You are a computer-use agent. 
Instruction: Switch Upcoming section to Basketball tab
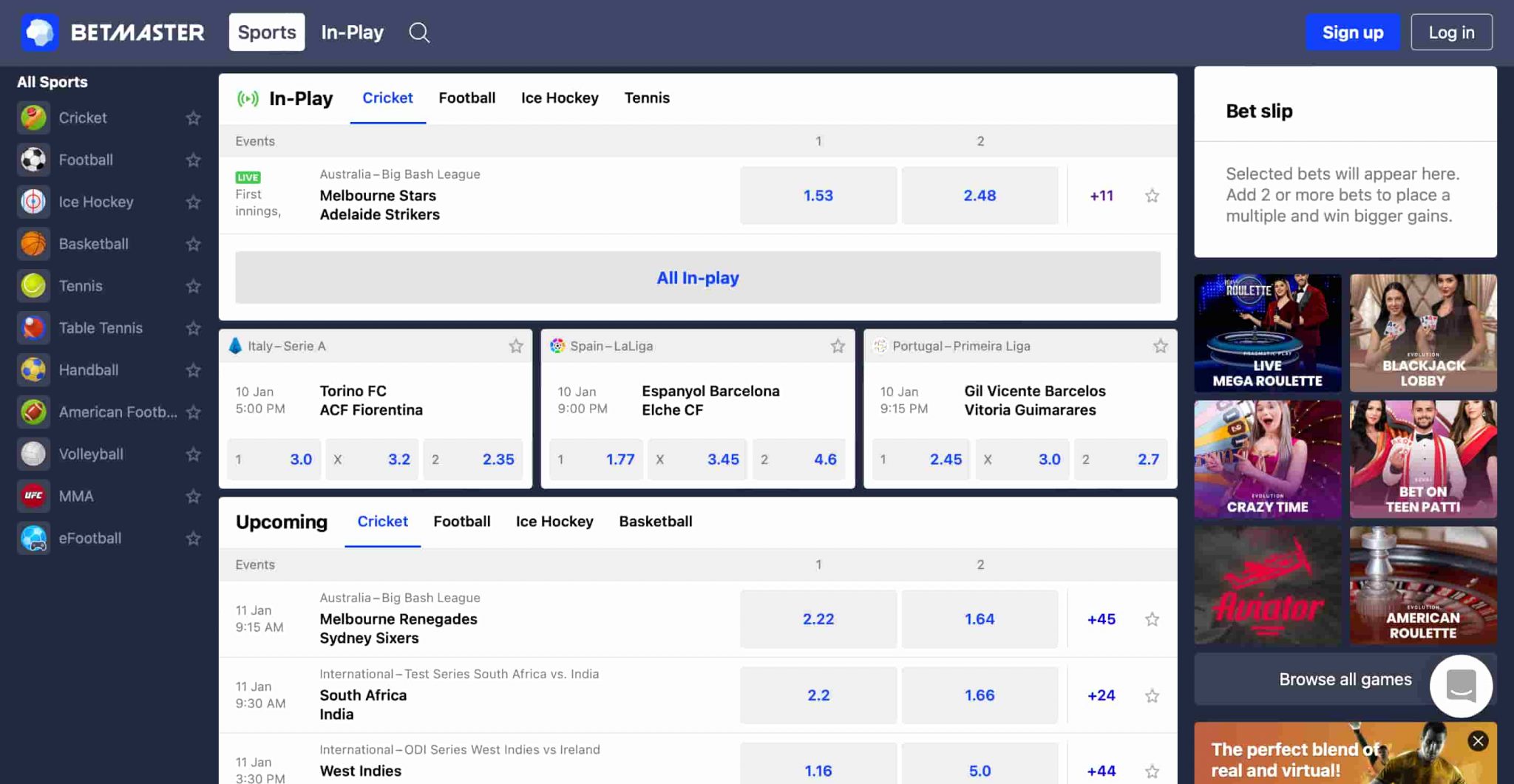pyautogui.click(x=656, y=521)
